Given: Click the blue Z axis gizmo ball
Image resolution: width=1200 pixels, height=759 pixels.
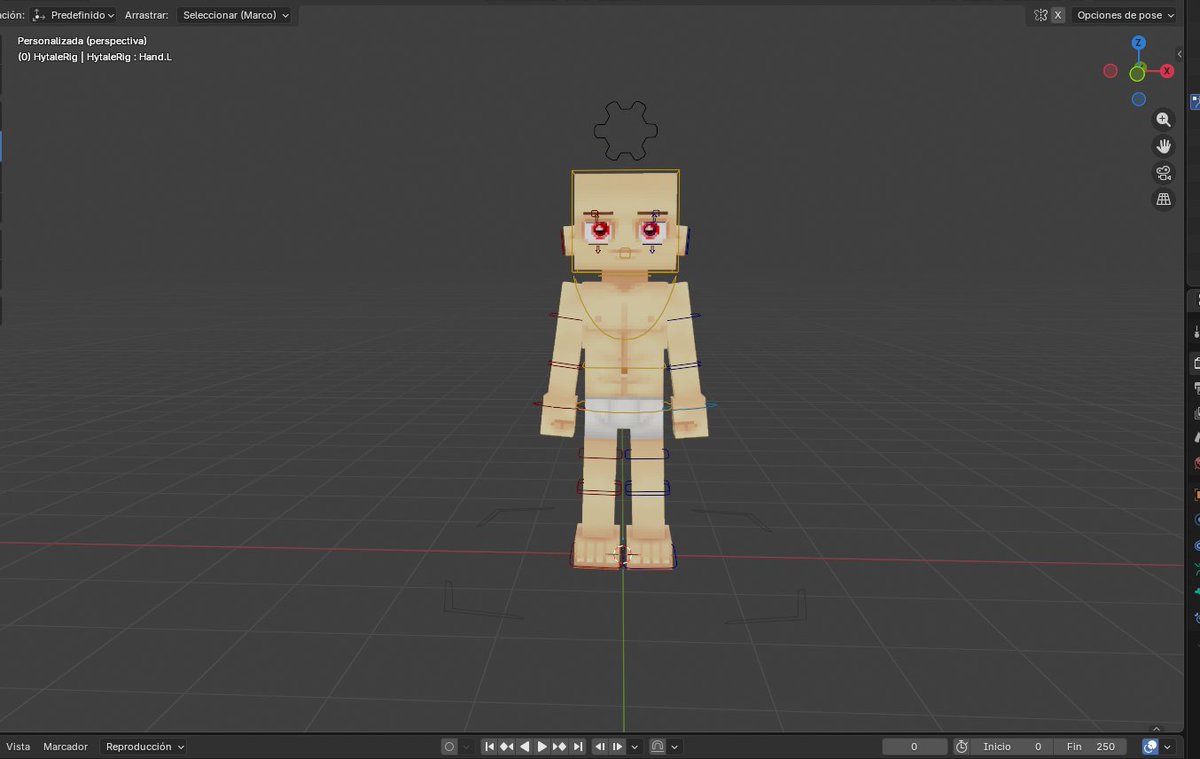Looking at the screenshot, I should (1138, 43).
